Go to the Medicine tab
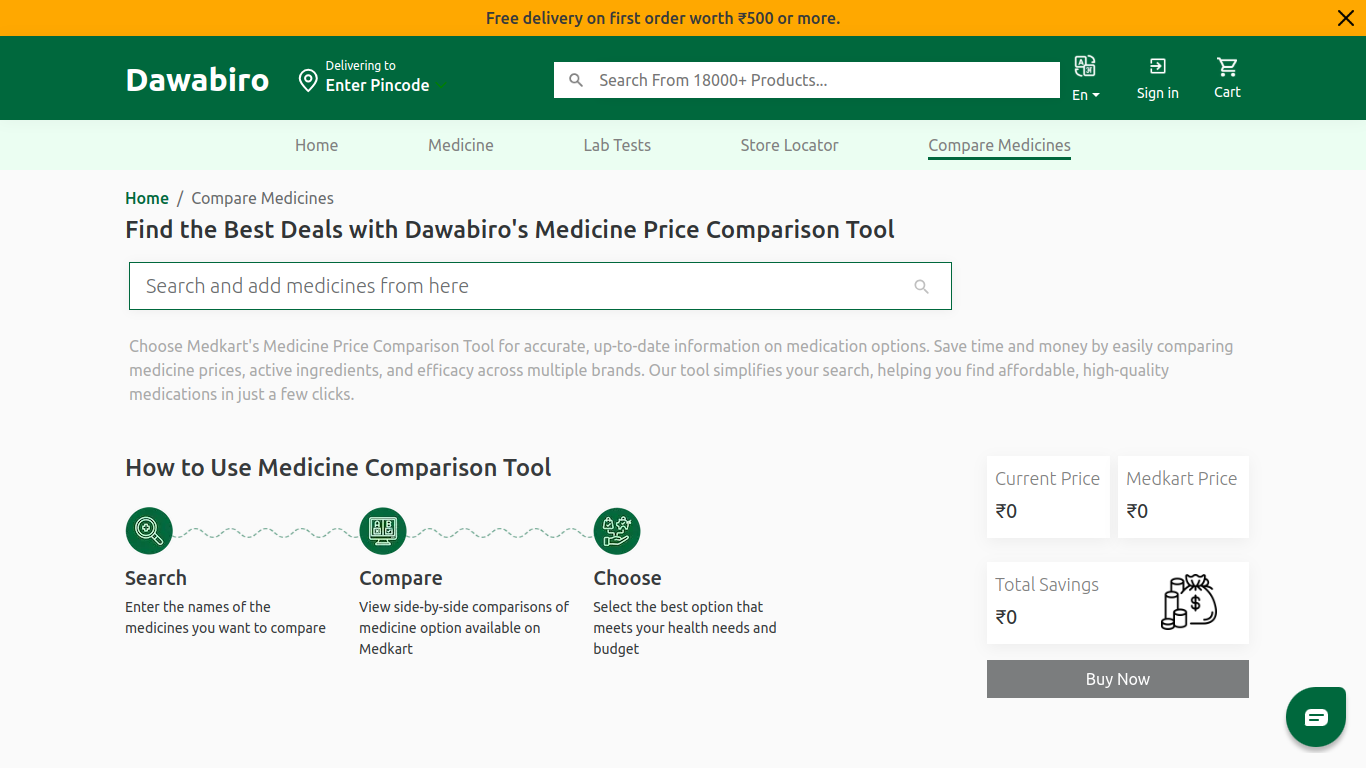Screen dimensions: 1366x768 click(460, 145)
